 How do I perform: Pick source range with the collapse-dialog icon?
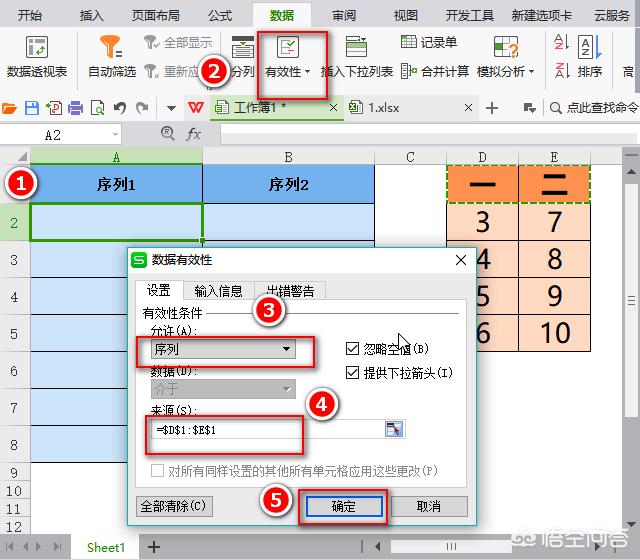394,429
